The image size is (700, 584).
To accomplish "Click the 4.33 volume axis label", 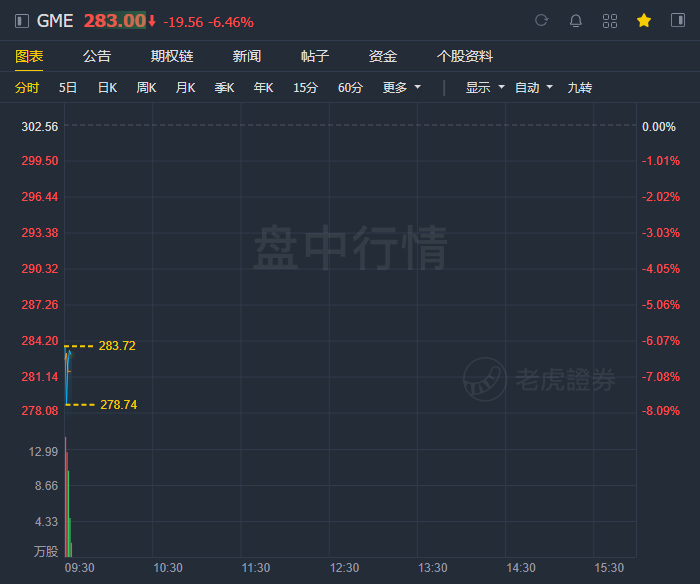I will pyautogui.click(x=46, y=522).
